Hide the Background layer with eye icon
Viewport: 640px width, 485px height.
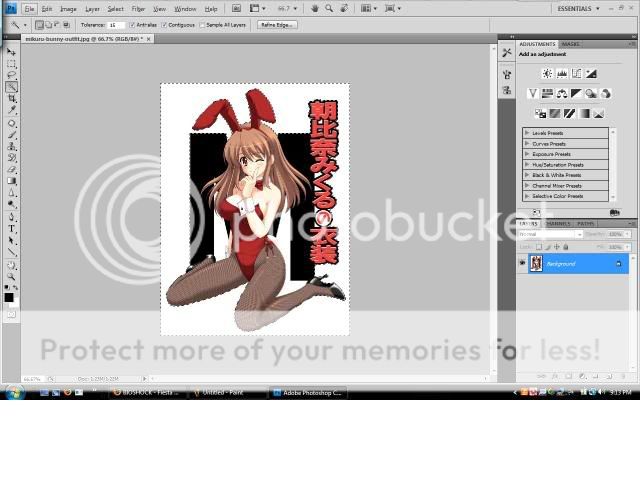click(x=522, y=263)
